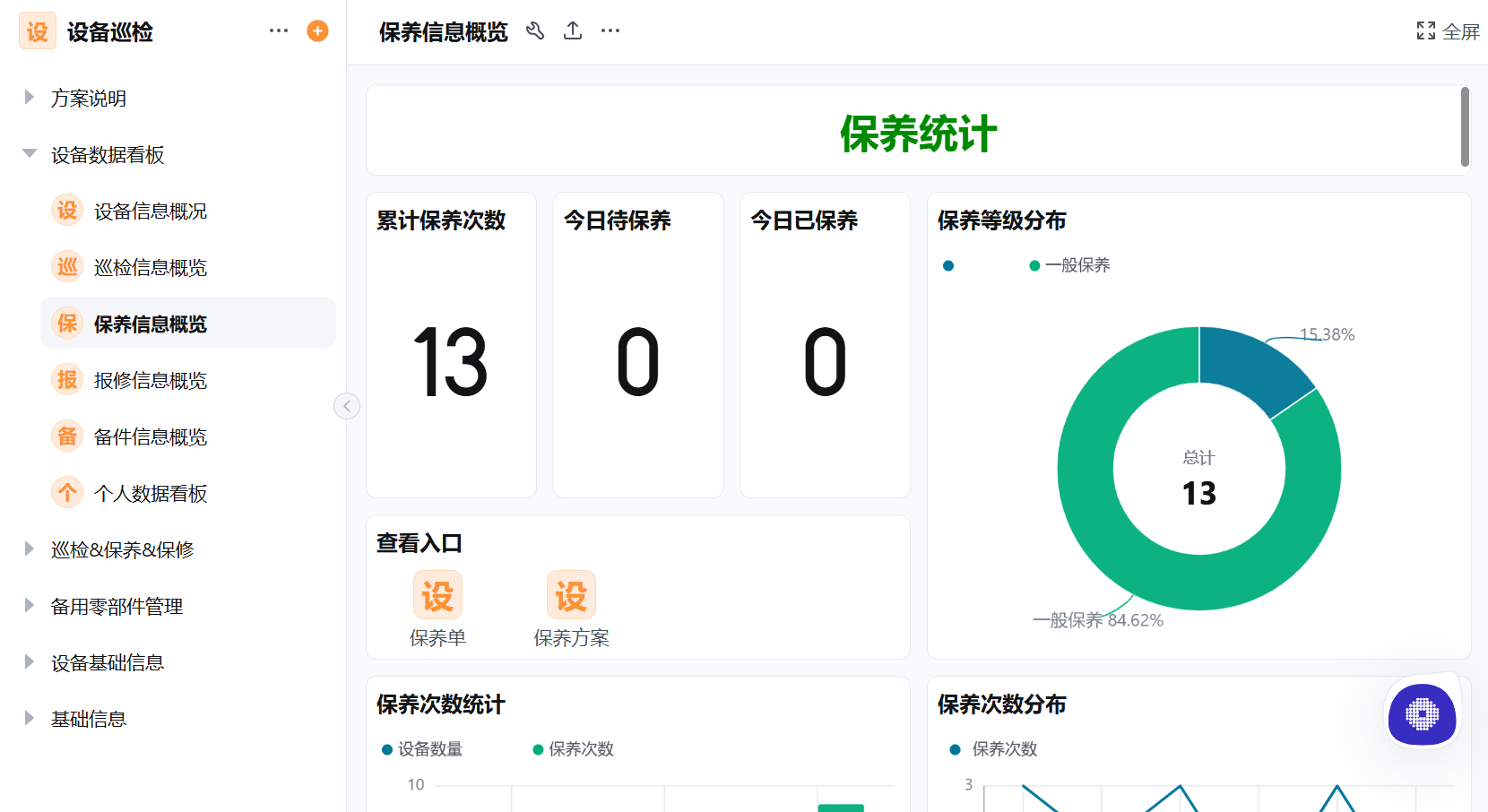Click the orange plus button in sidebar header
Viewport: 1488px width, 812px height.
pos(316,30)
